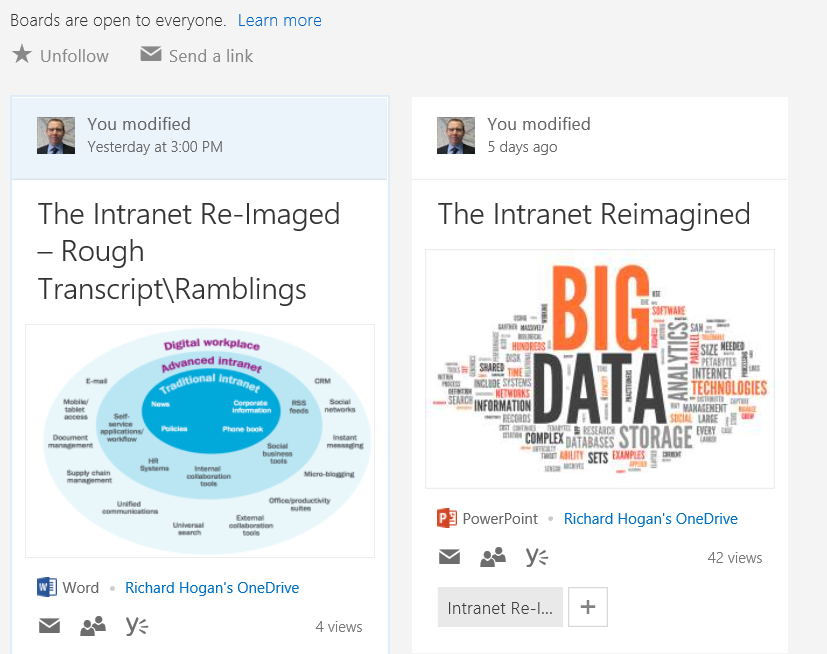Open the Learn more link about boards
Screen dimensions: 827x654
(x=280, y=20)
